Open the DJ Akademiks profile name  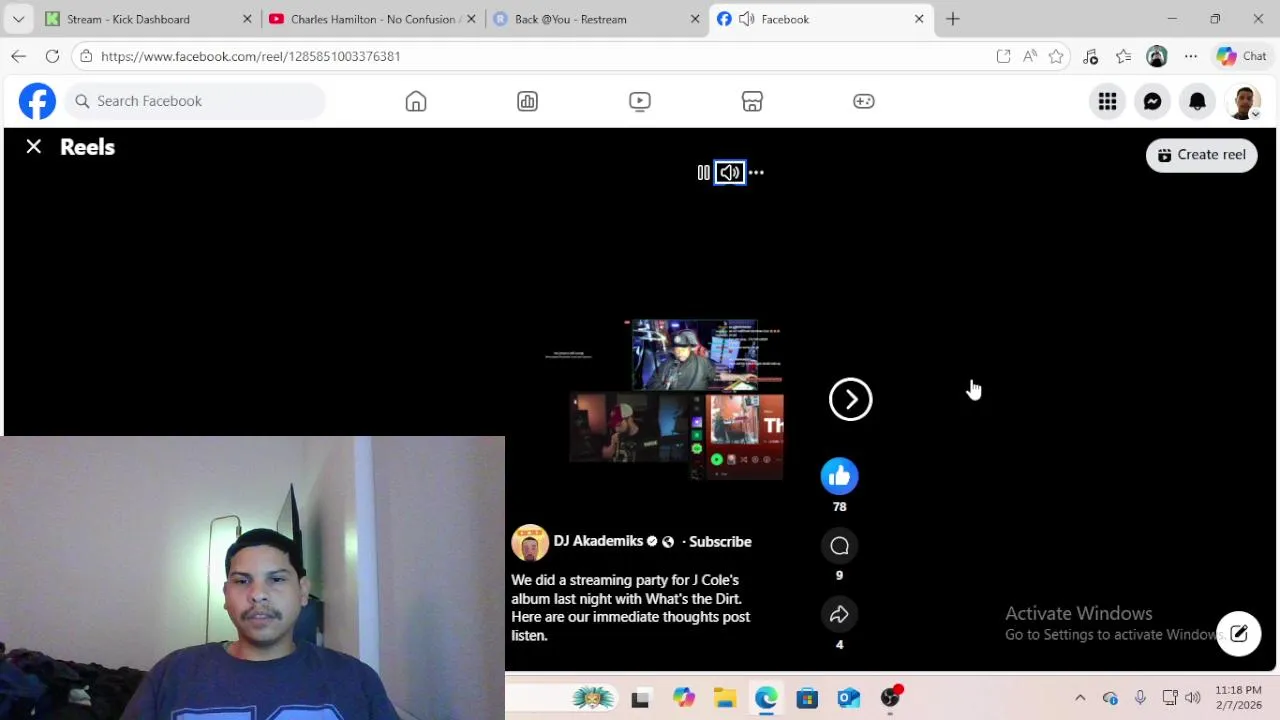[x=598, y=541]
